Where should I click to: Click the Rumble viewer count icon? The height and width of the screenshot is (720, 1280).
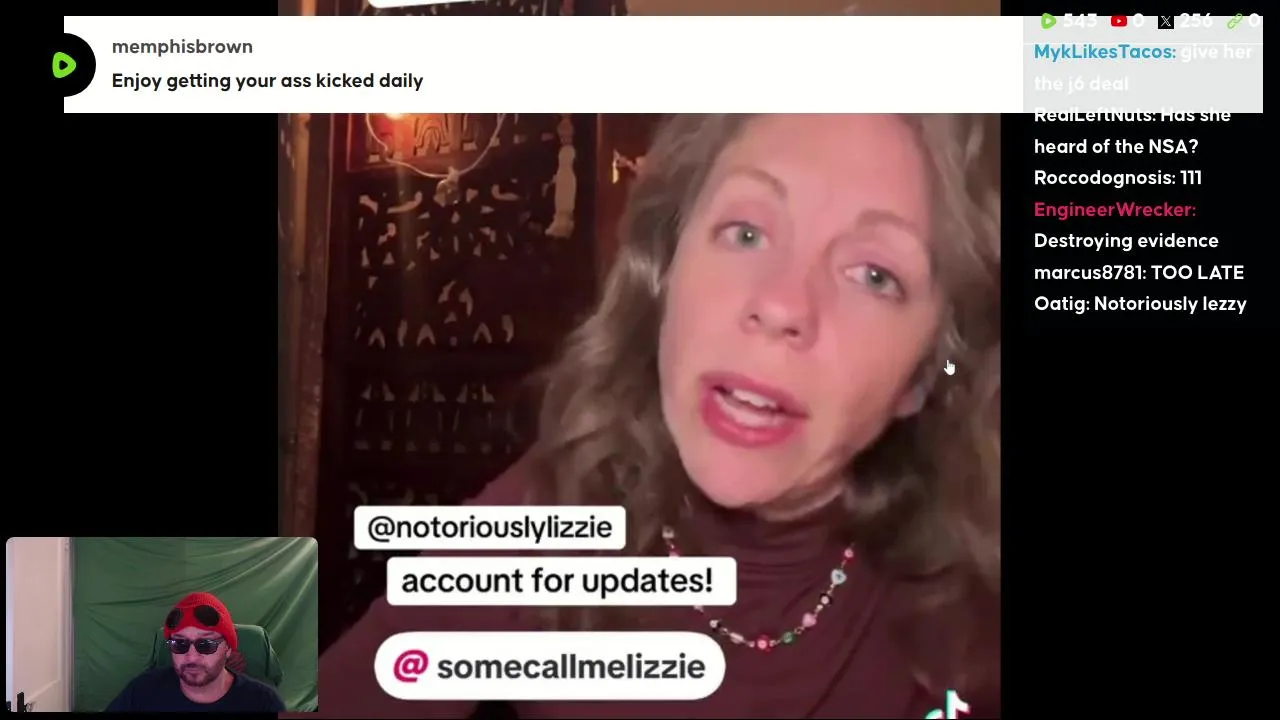pyautogui.click(x=1047, y=20)
